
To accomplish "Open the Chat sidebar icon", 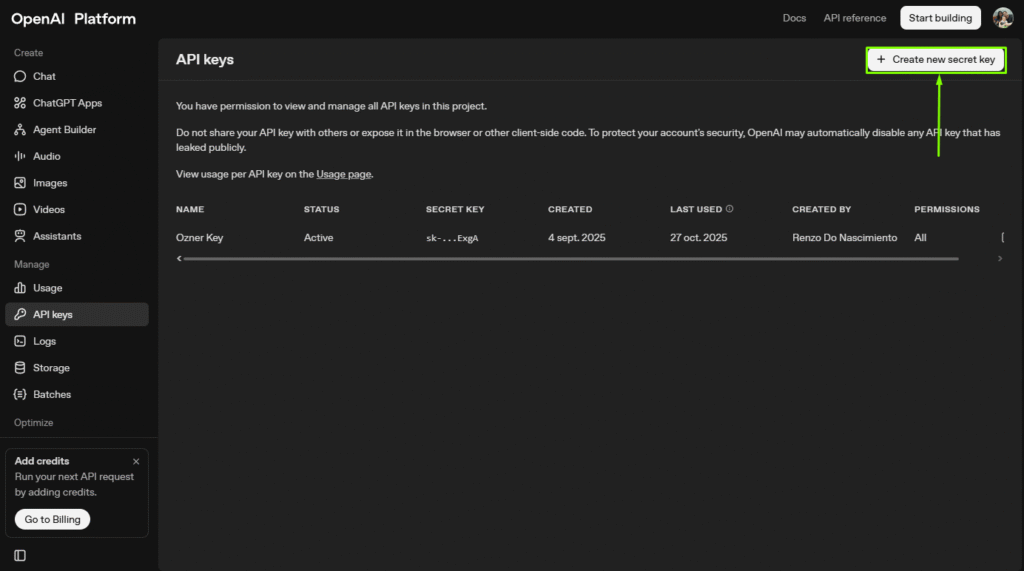I will coord(20,76).
